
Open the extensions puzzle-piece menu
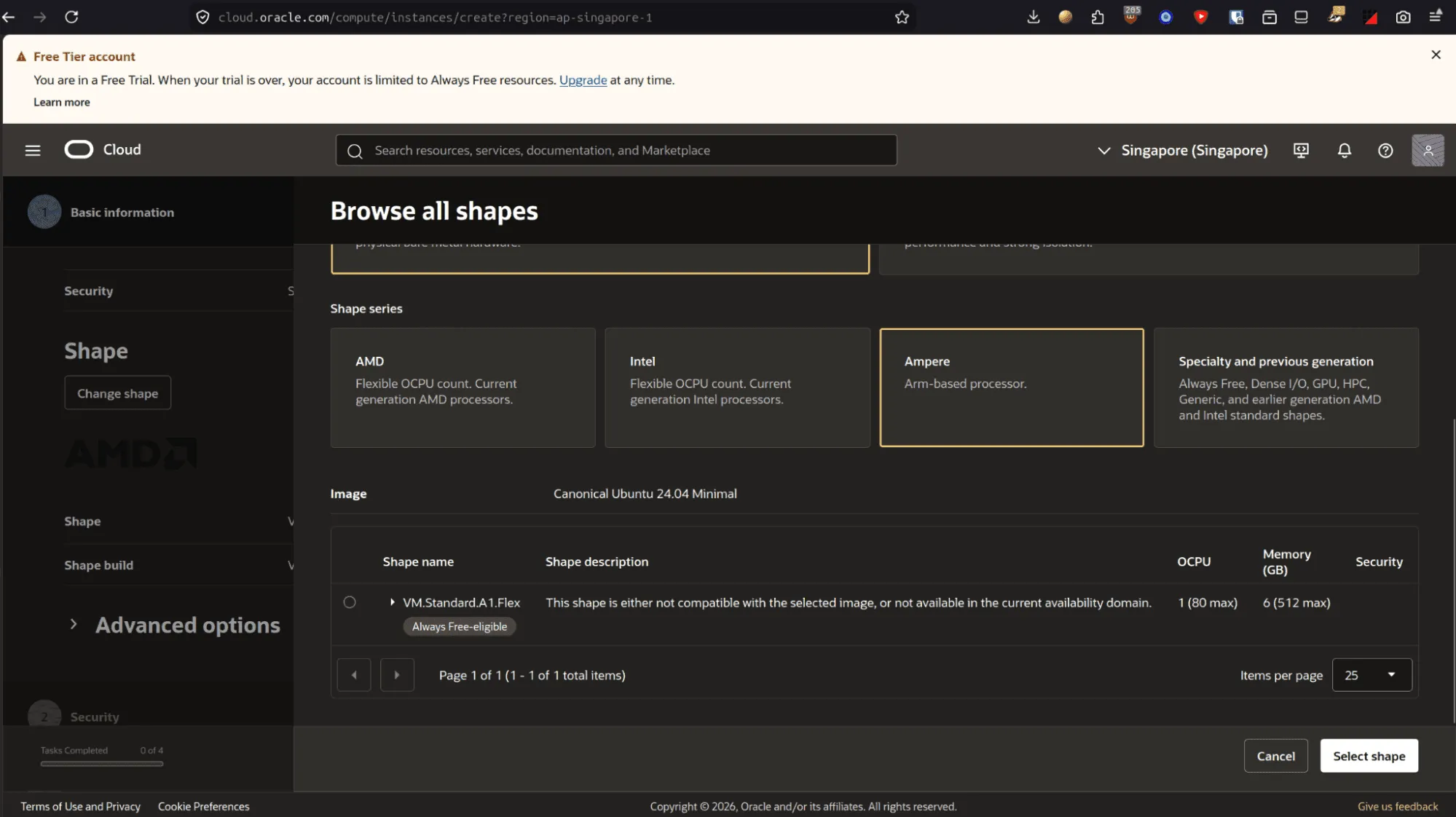pyautogui.click(x=1098, y=17)
